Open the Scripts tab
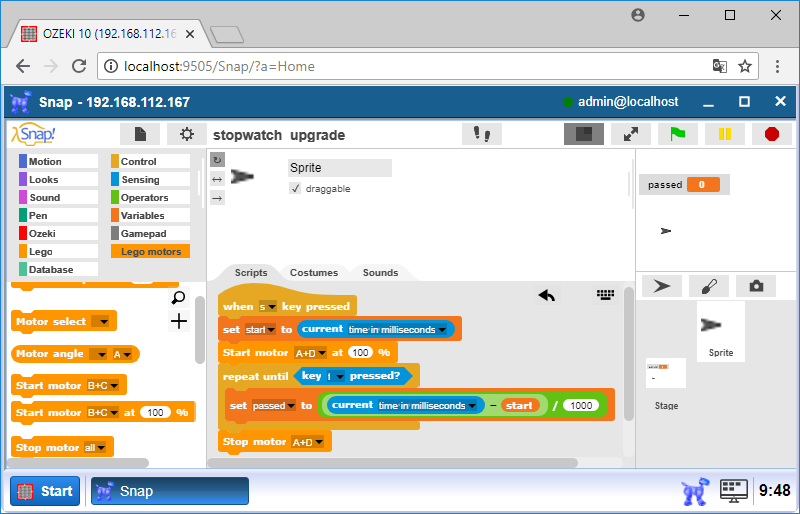 coord(251,273)
